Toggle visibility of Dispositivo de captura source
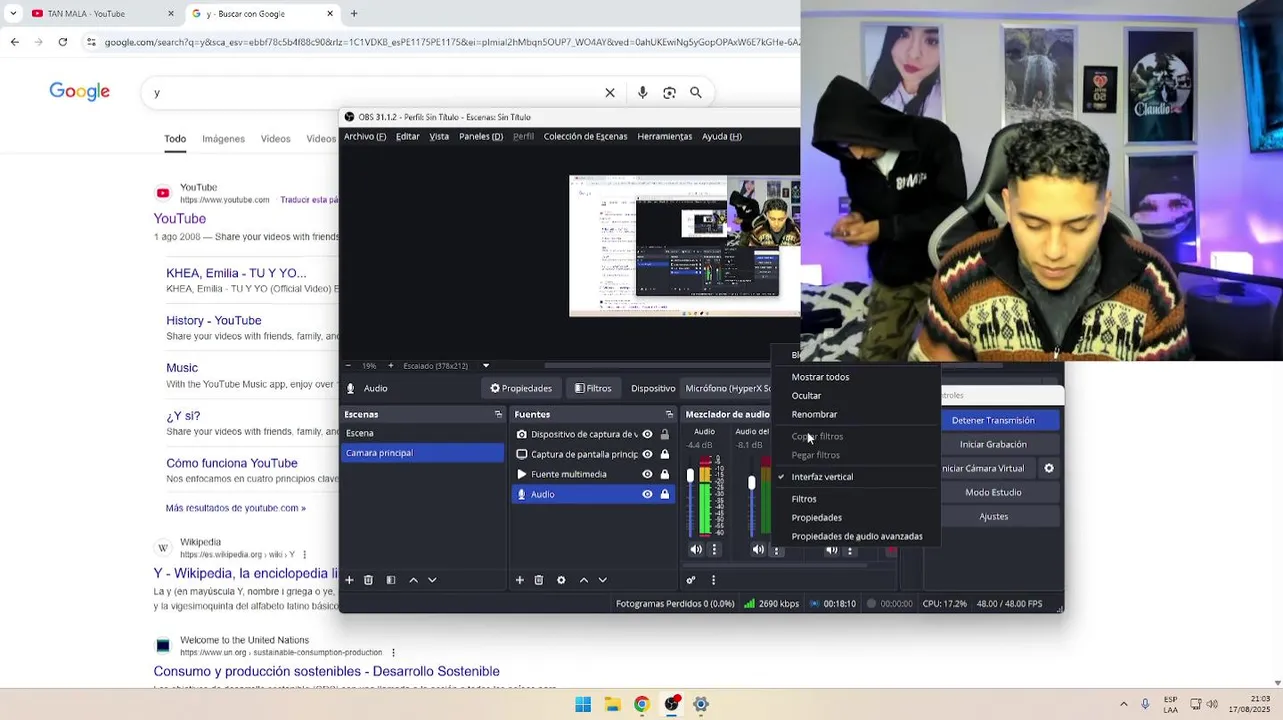The height and width of the screenshot is (720, 1283). (647, 434)
